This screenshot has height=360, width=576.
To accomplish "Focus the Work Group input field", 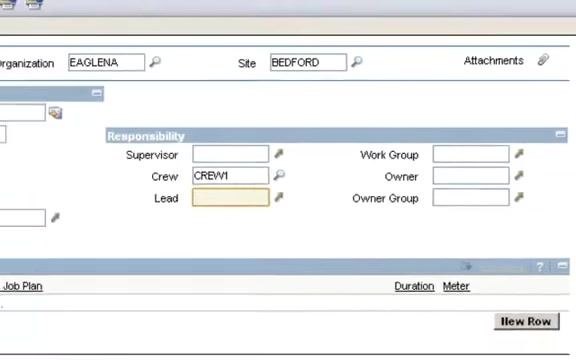I will 471,154.
